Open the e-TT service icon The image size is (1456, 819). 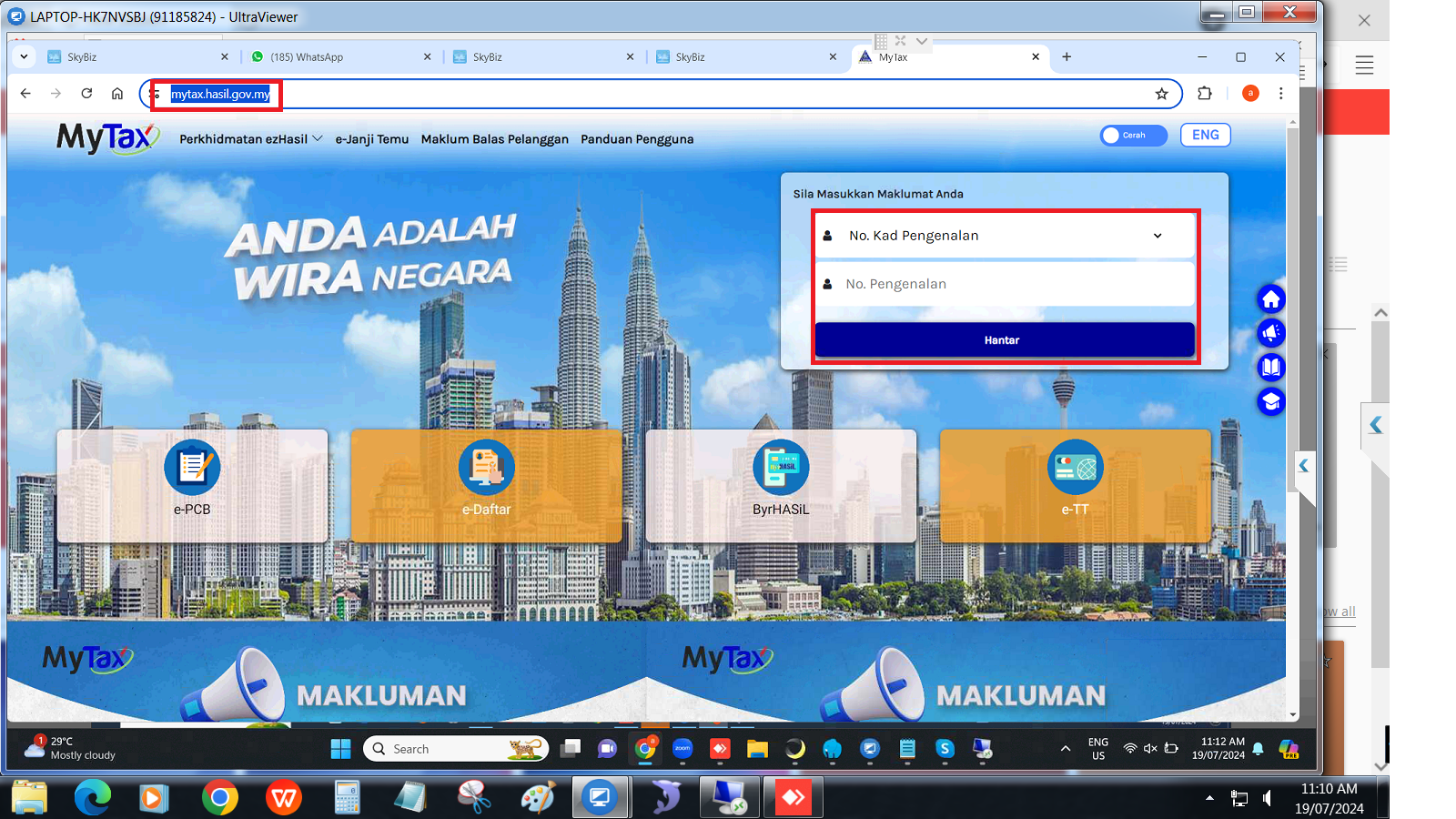(x=1075, y=468)
